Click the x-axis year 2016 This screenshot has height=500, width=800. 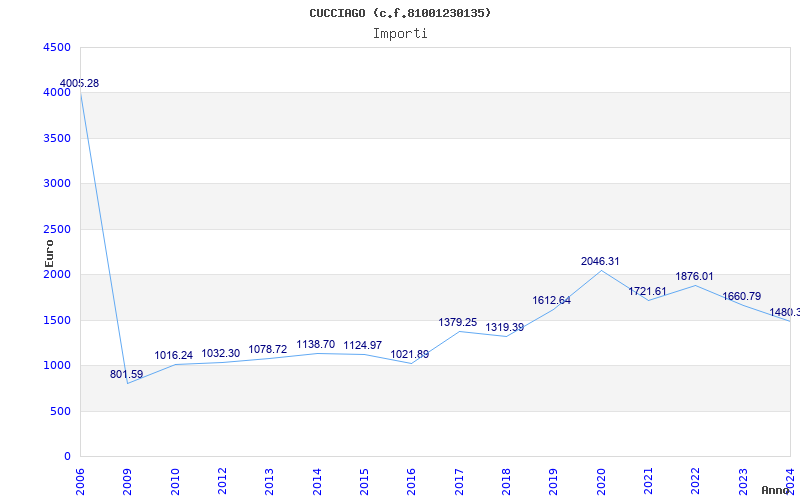point(411,481)
